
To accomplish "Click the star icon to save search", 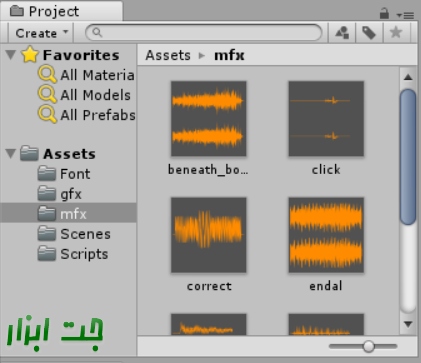I will [x=396, y=33].
